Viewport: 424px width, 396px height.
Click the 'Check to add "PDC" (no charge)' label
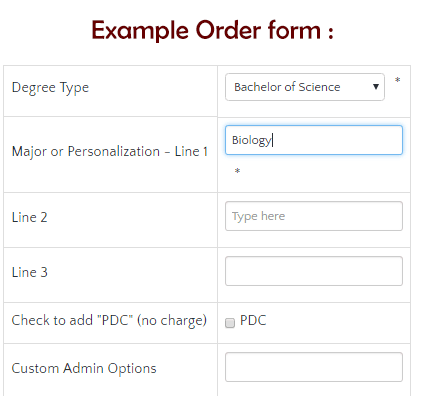[x=109, y=321]
